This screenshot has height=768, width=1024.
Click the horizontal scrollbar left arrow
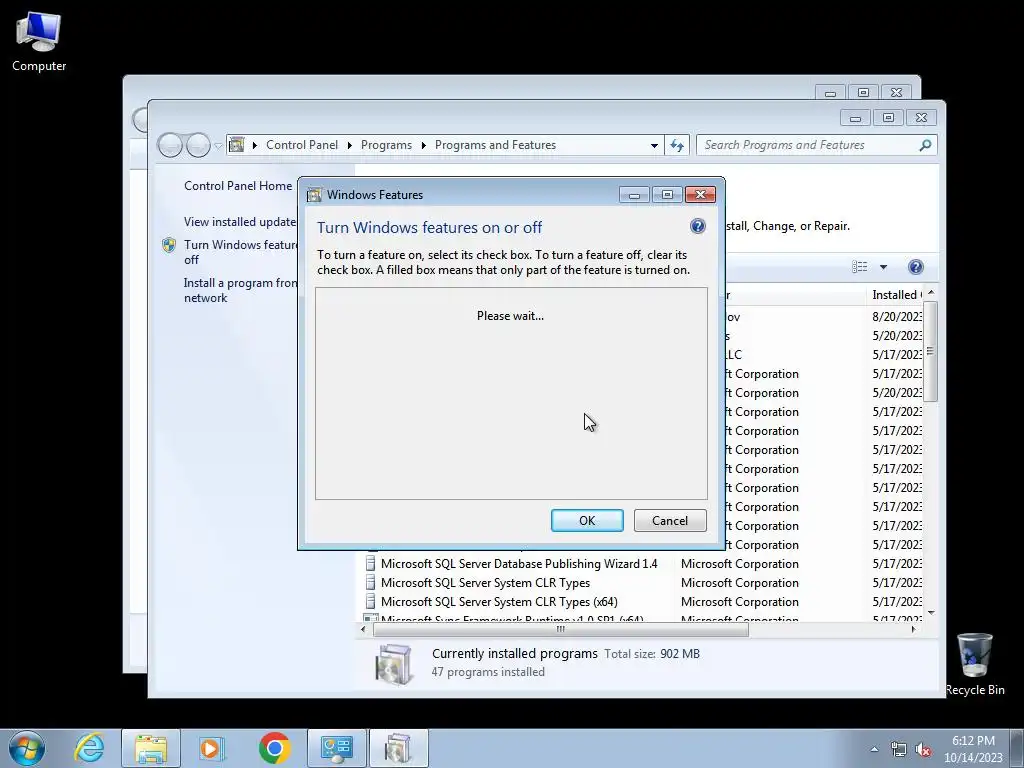(363, 630)
